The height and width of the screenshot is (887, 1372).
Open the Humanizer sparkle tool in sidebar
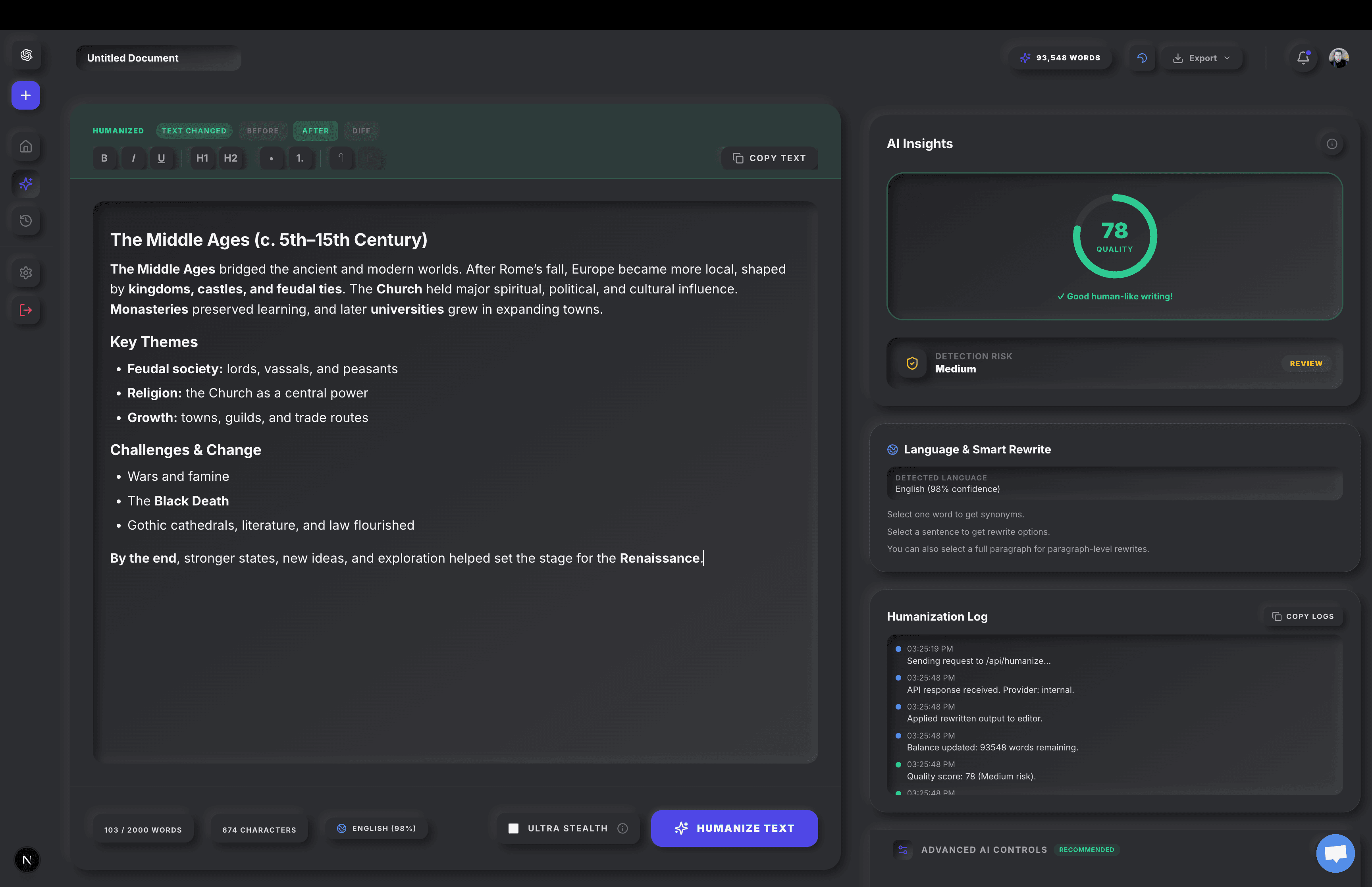(26, 184)
